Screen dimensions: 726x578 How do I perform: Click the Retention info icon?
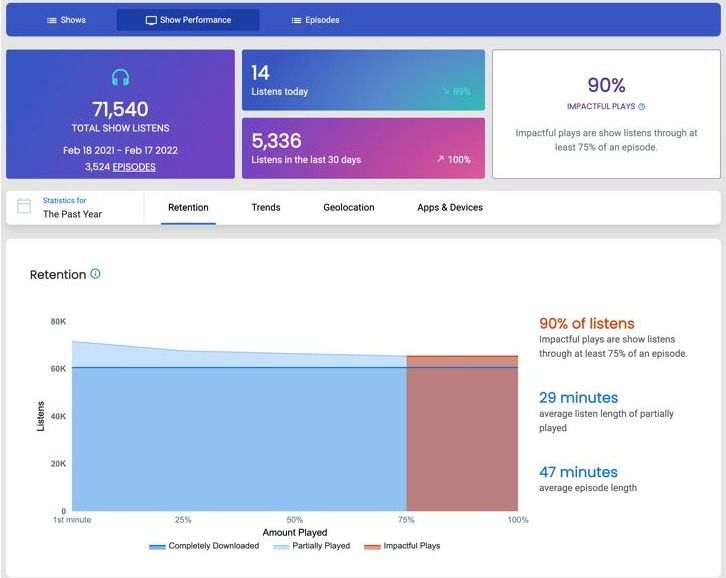pos(95,274)
